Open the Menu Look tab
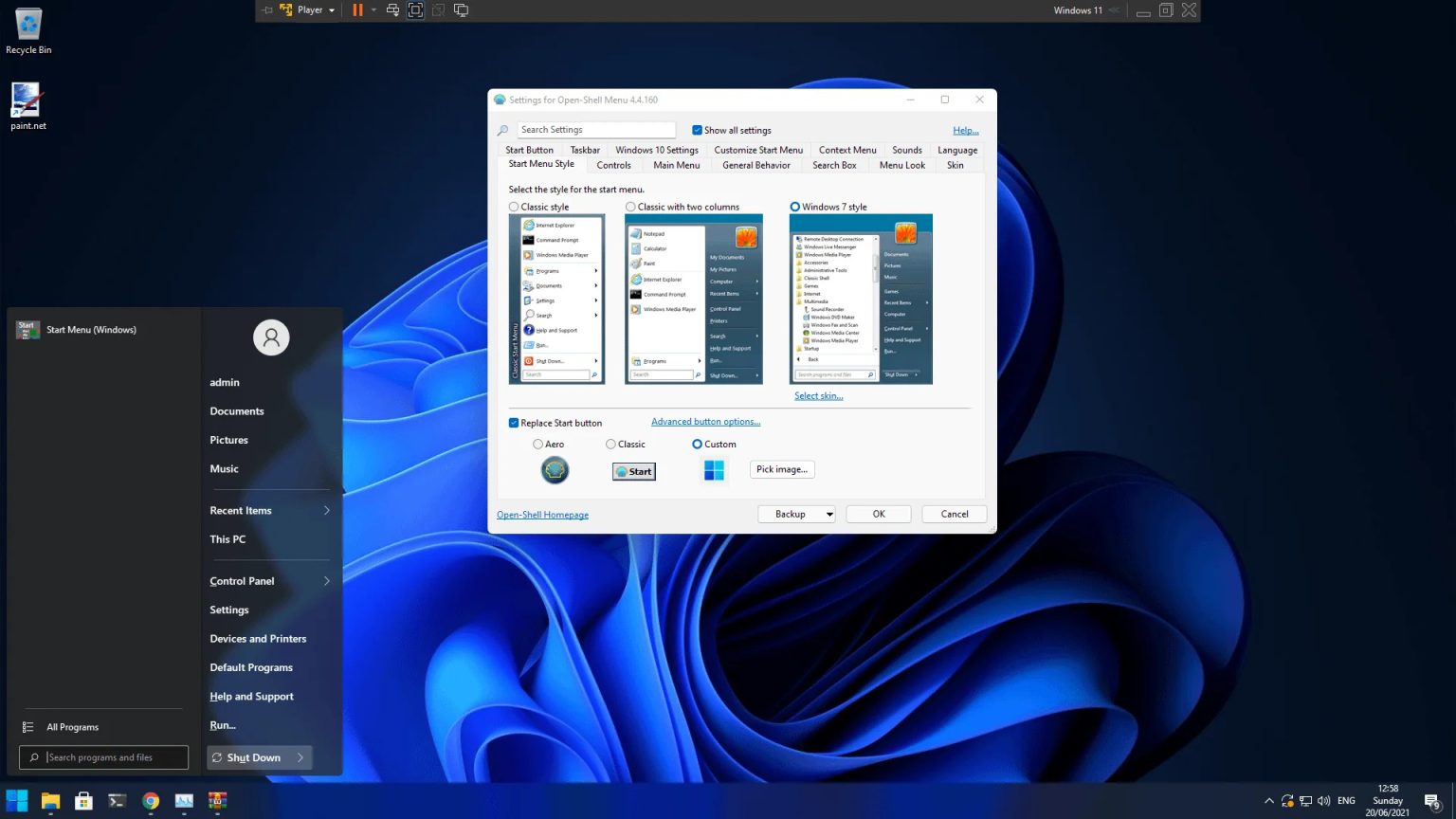The image size is (1456, 819). pyautogui.click(x=901, y=165)
